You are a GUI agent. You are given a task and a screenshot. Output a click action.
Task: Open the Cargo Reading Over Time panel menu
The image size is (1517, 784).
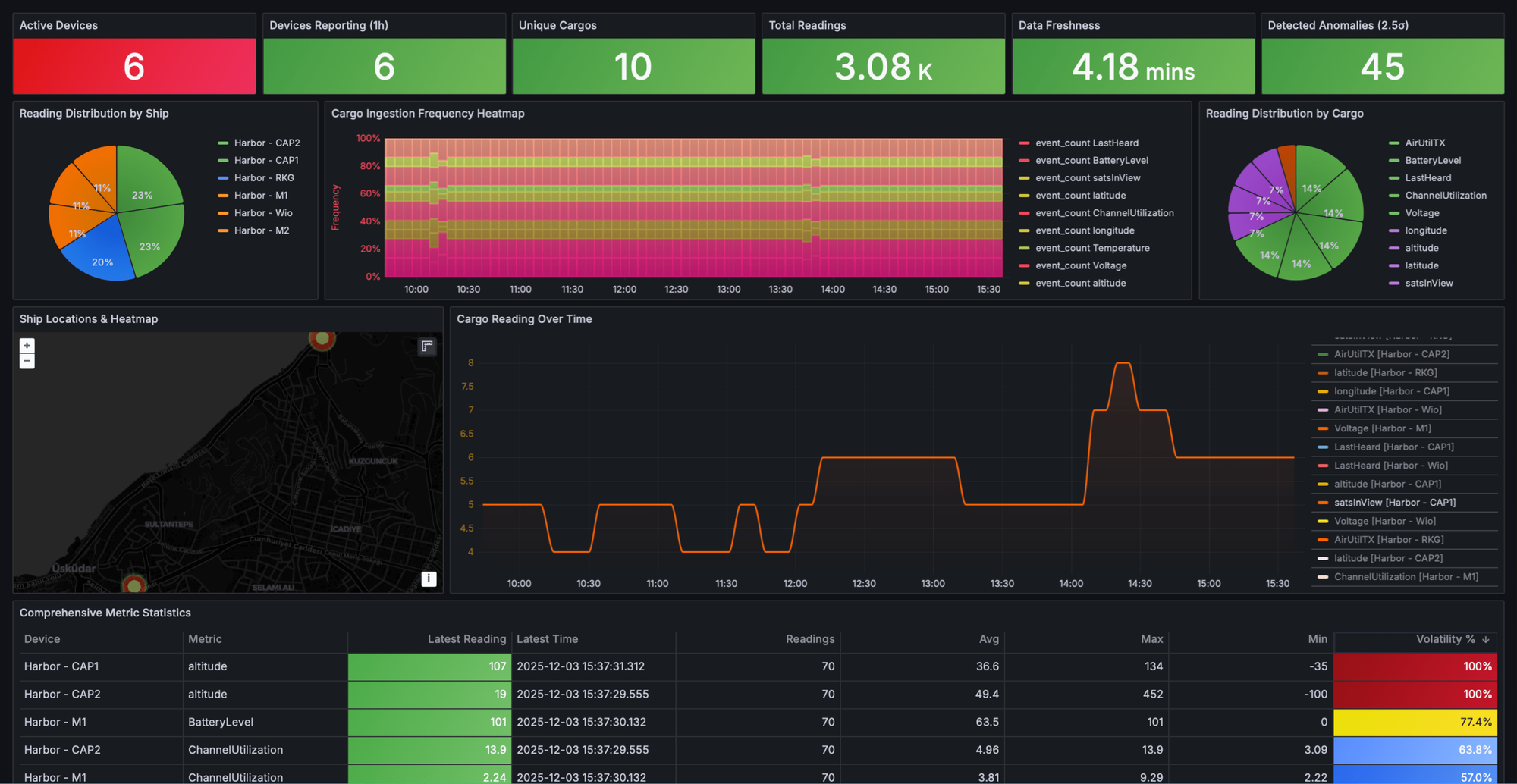click(524, 319)
